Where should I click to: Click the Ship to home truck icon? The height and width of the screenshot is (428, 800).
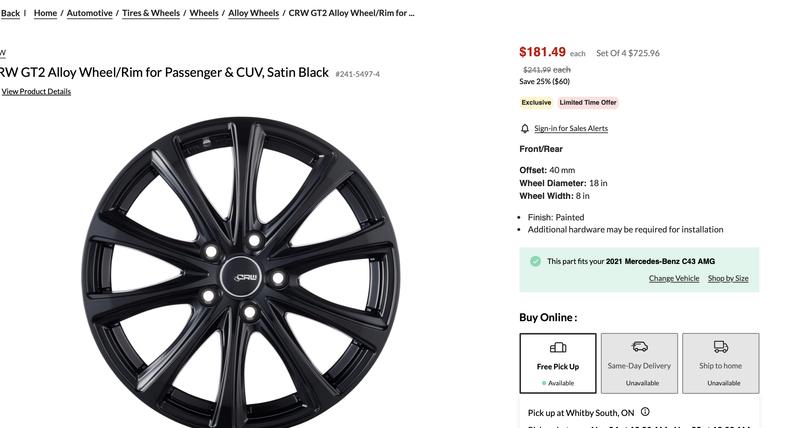(x=721, y=346)
